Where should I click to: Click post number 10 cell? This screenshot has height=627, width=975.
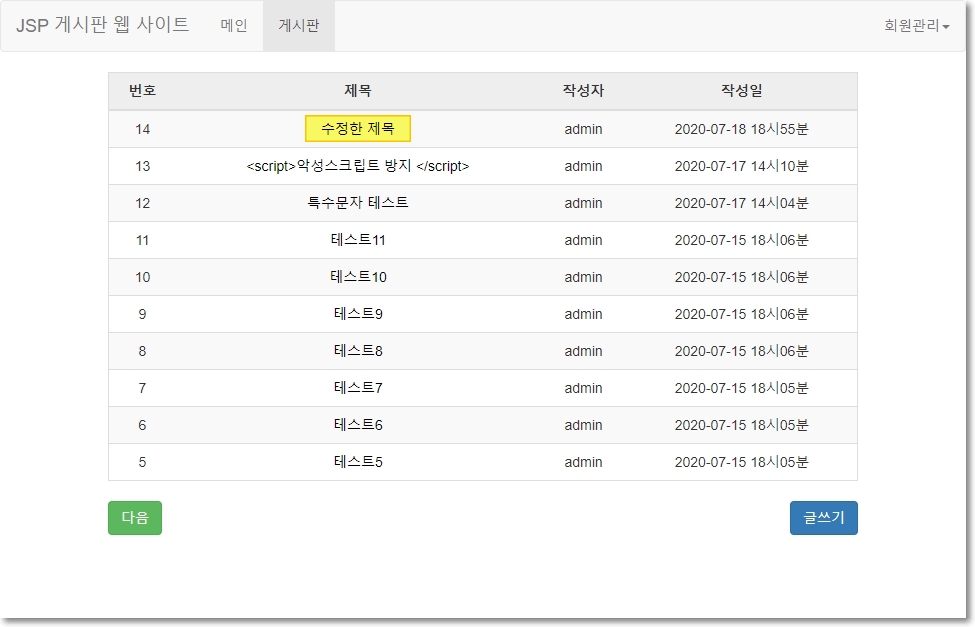click(142, 277)
